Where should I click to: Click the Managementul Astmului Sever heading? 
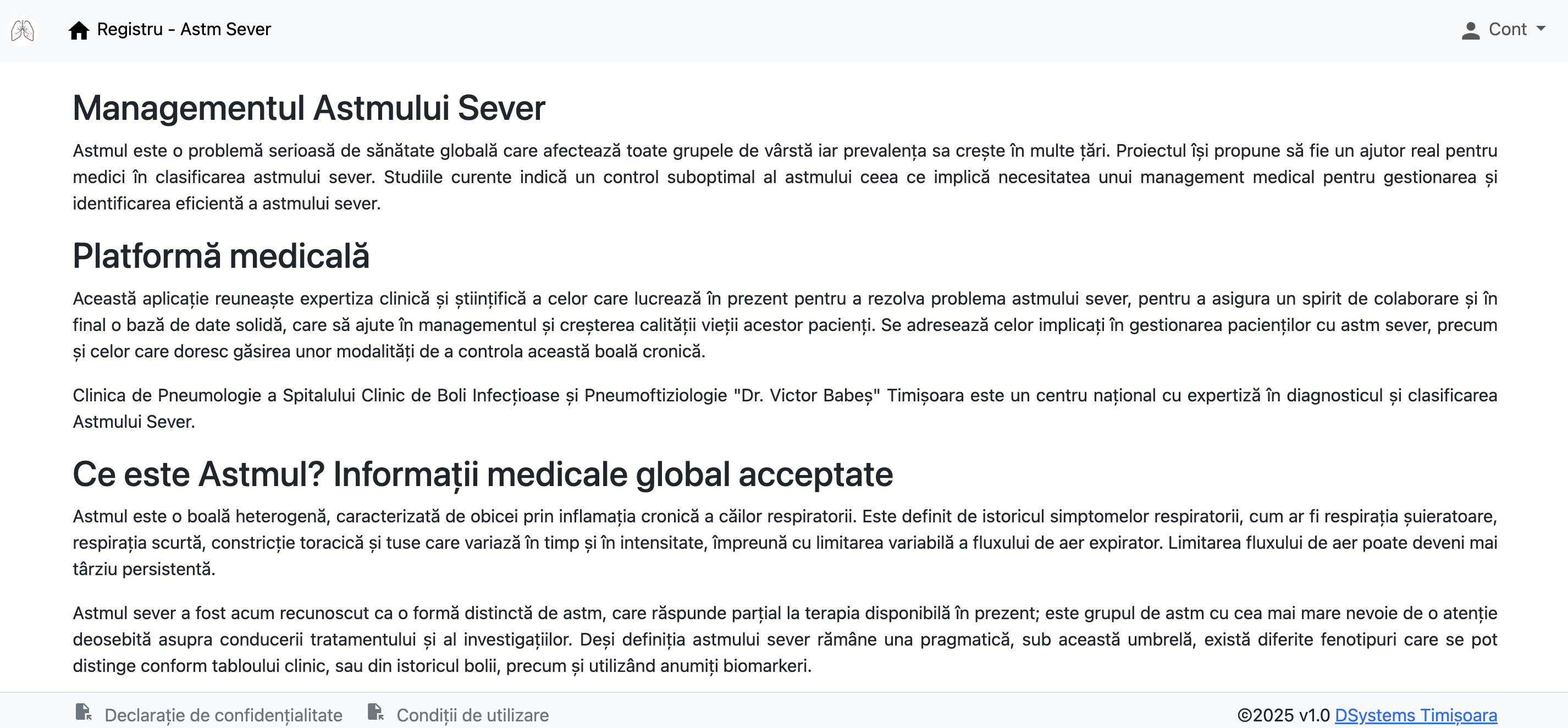pos(308,108)
